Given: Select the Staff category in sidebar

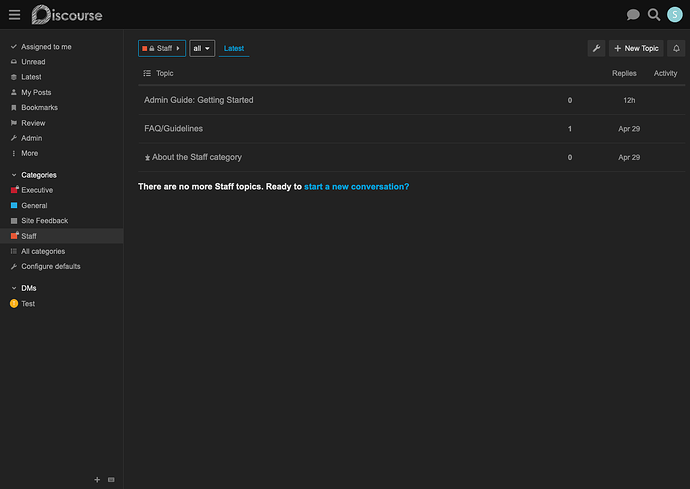Looking at the screenshot, I should [62, 236].
